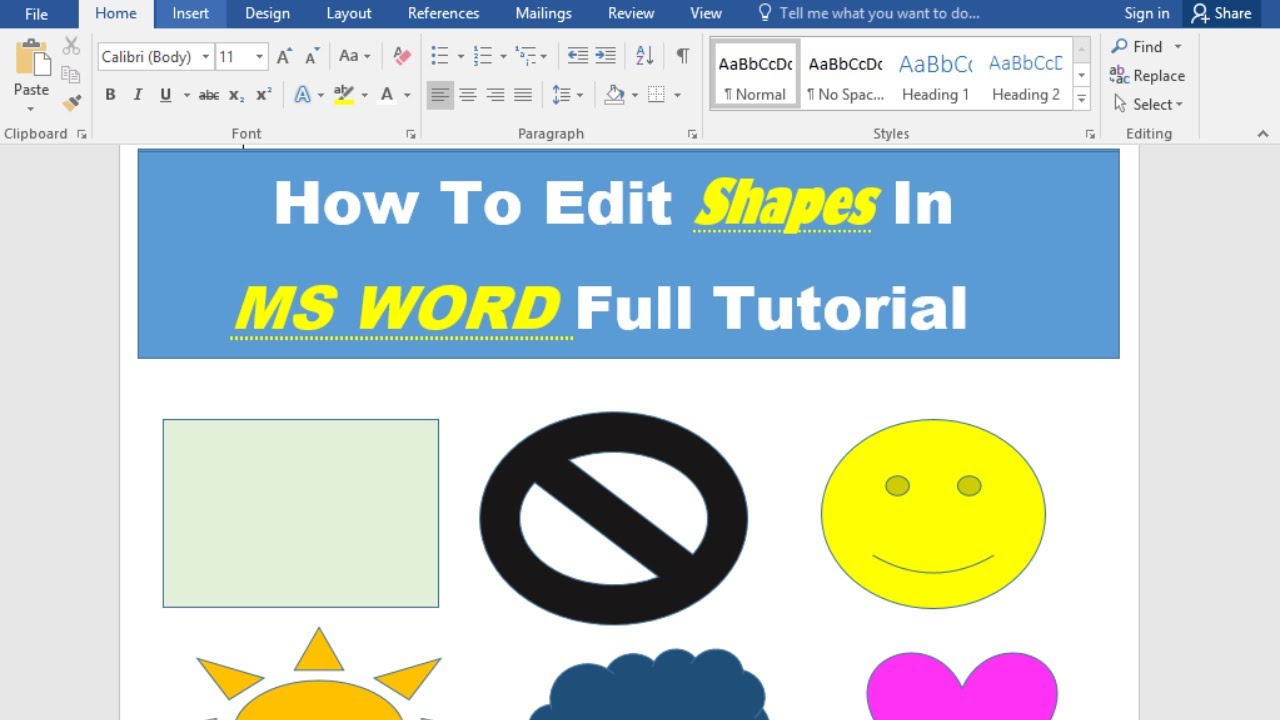Decrease font size with shrink icon

[312, 57]
